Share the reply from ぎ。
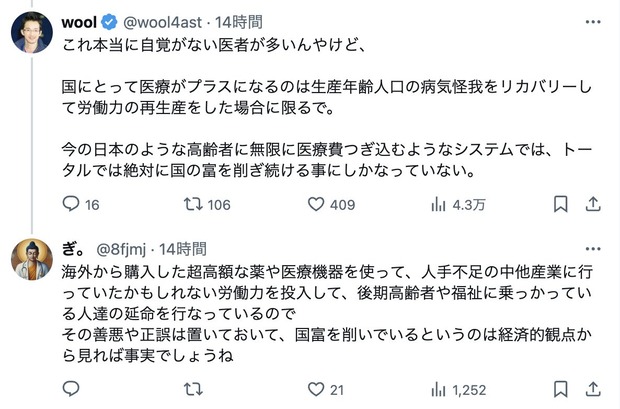This screenshot has height=409, width=620. pos(592,389)
